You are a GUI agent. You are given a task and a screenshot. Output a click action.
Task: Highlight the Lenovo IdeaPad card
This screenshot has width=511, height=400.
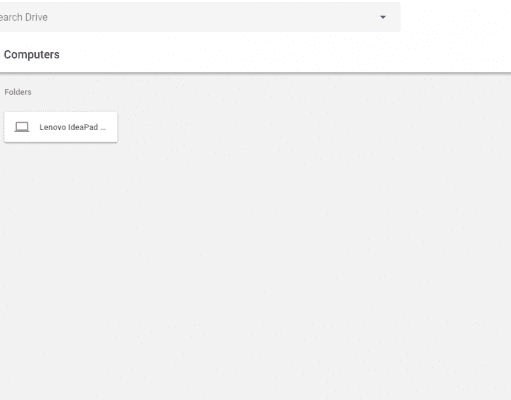point(61,127)
